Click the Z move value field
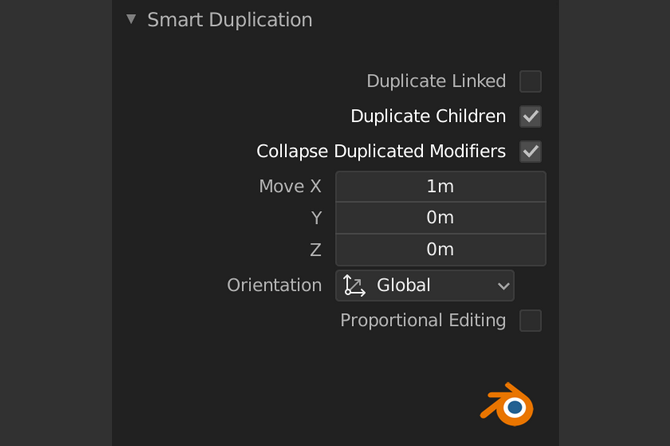This screenshot has height=446, width=670. pos(440,249)
